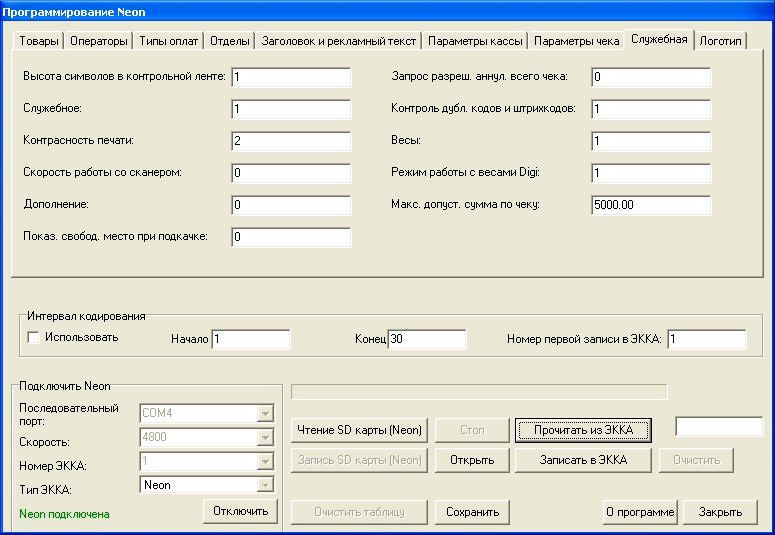The image size is (775, 535).
Task: Open the Логотип tab
Action: coord(720,41)
